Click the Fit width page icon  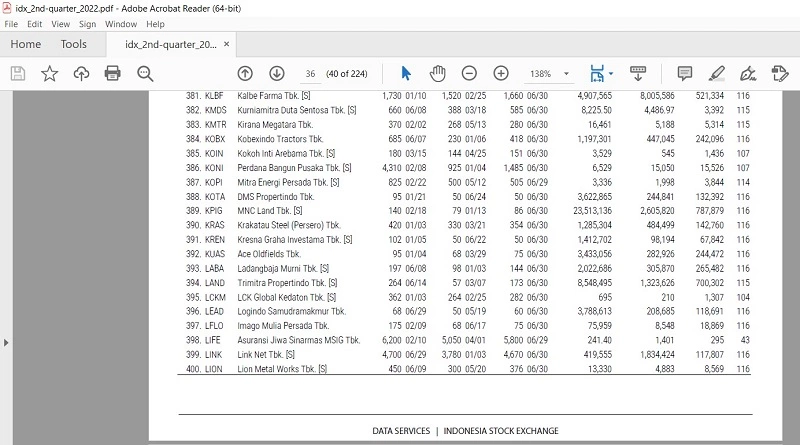tap(597, 73)
